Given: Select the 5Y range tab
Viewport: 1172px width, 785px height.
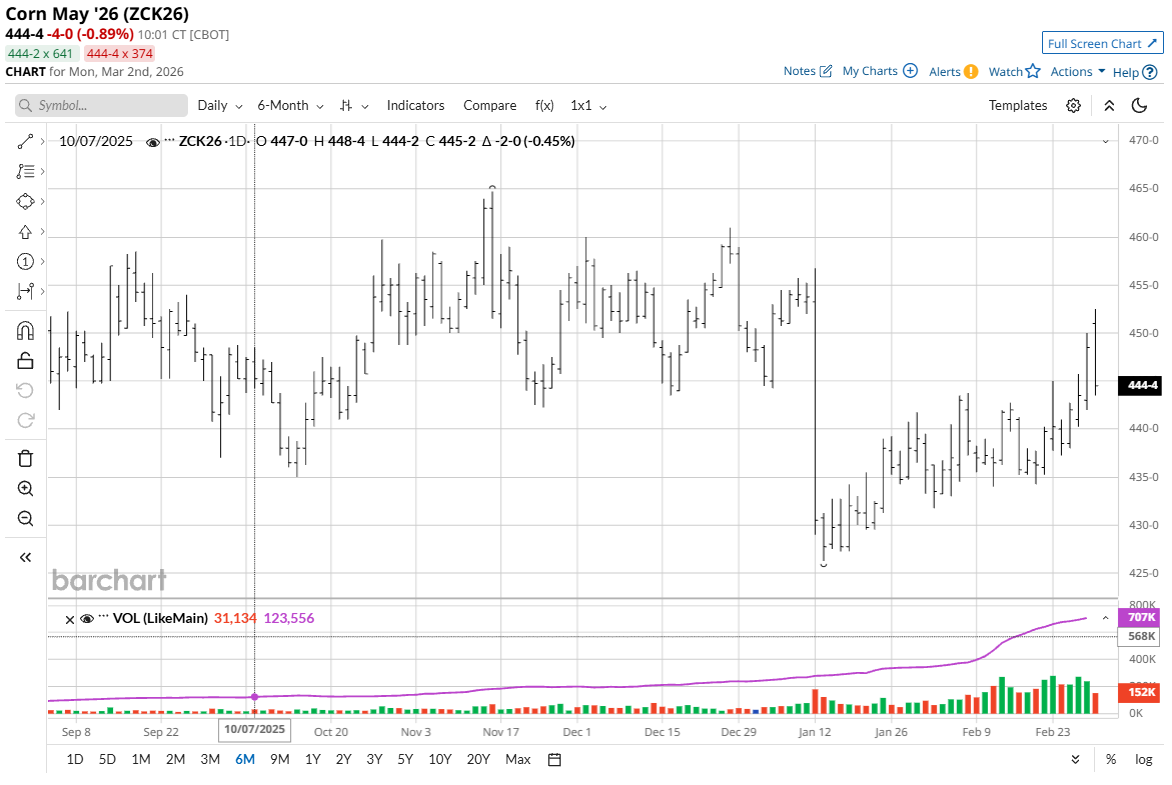Looking at the screenshot, I should coord(405,760).
